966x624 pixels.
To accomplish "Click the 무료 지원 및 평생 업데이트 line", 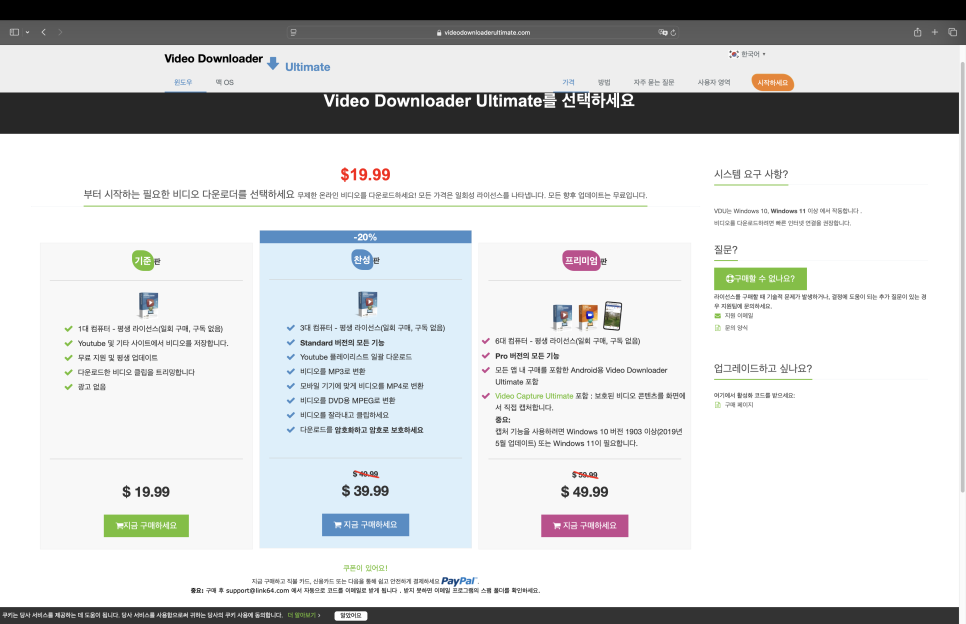I will click(118, 358).
